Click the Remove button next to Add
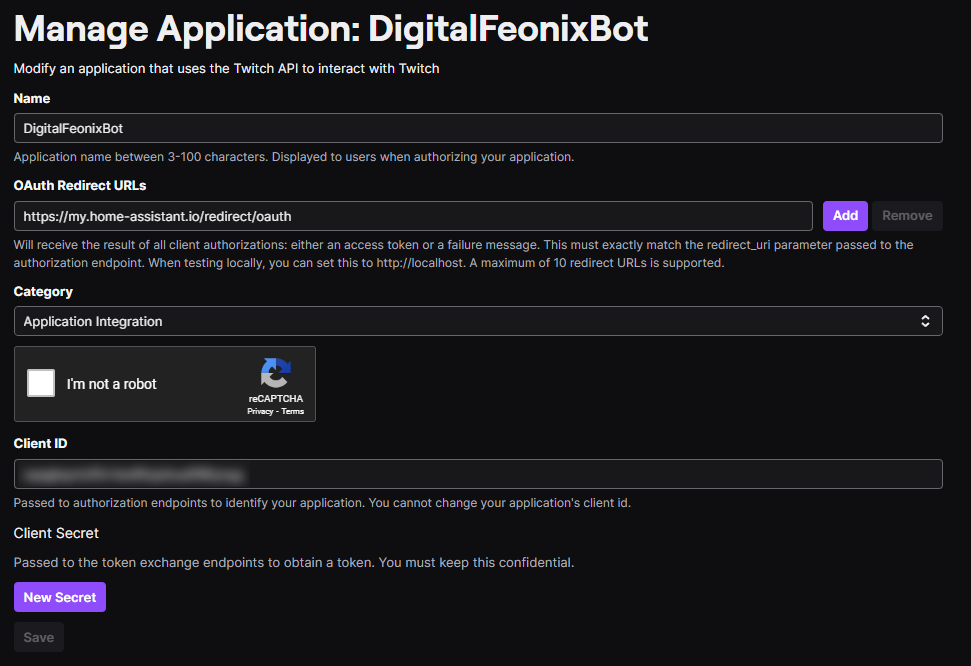 click(907, 215)
